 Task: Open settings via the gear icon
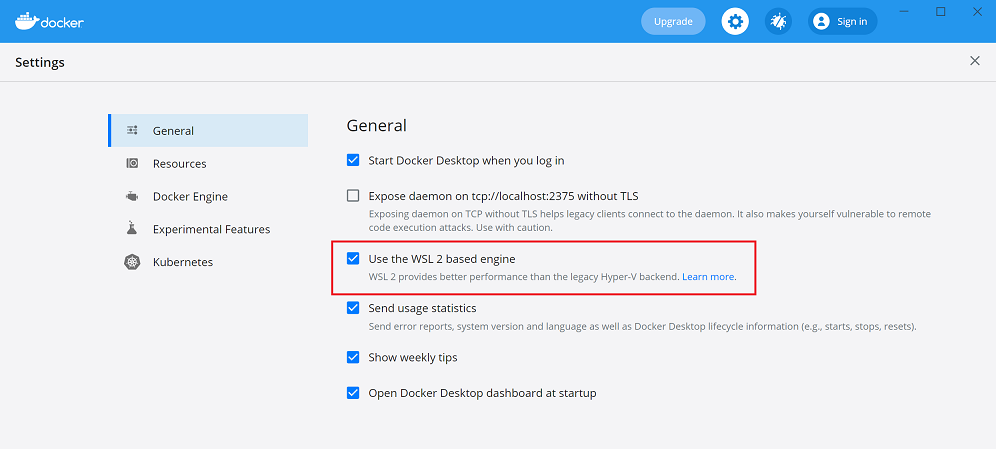pyautogui.click(x=735, y=22)
